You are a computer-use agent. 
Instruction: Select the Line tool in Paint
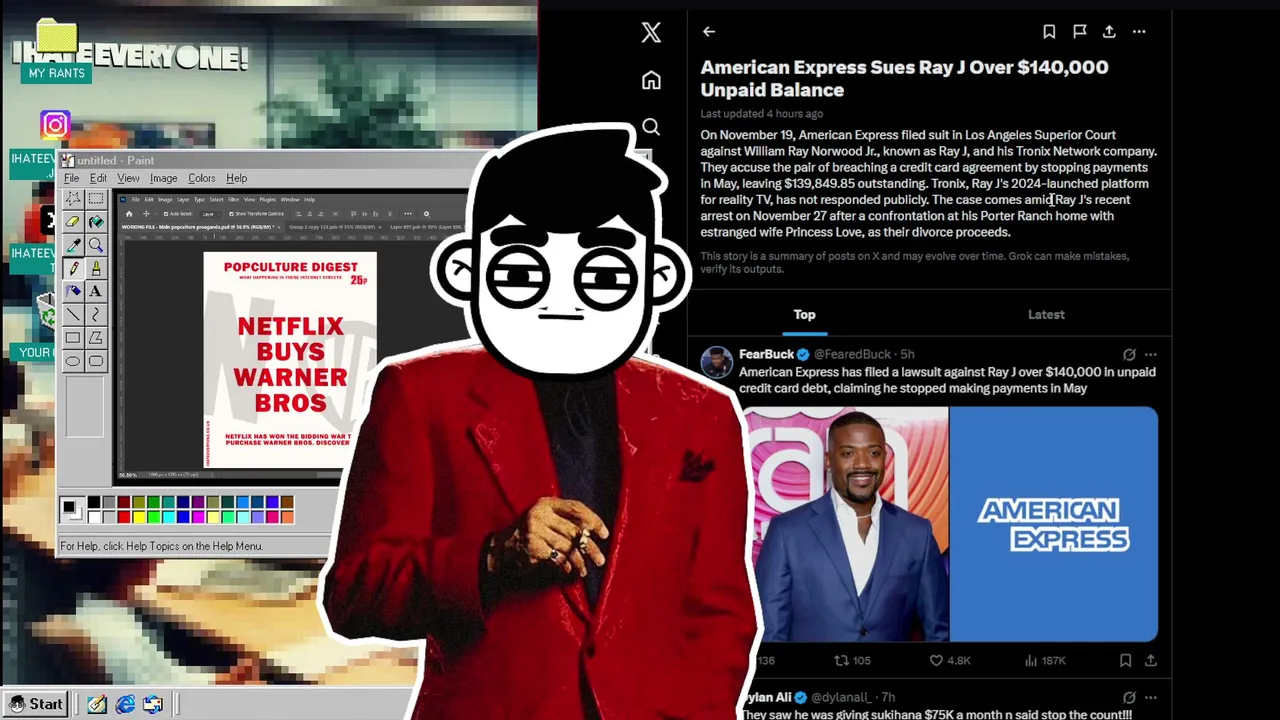(73, 314)
